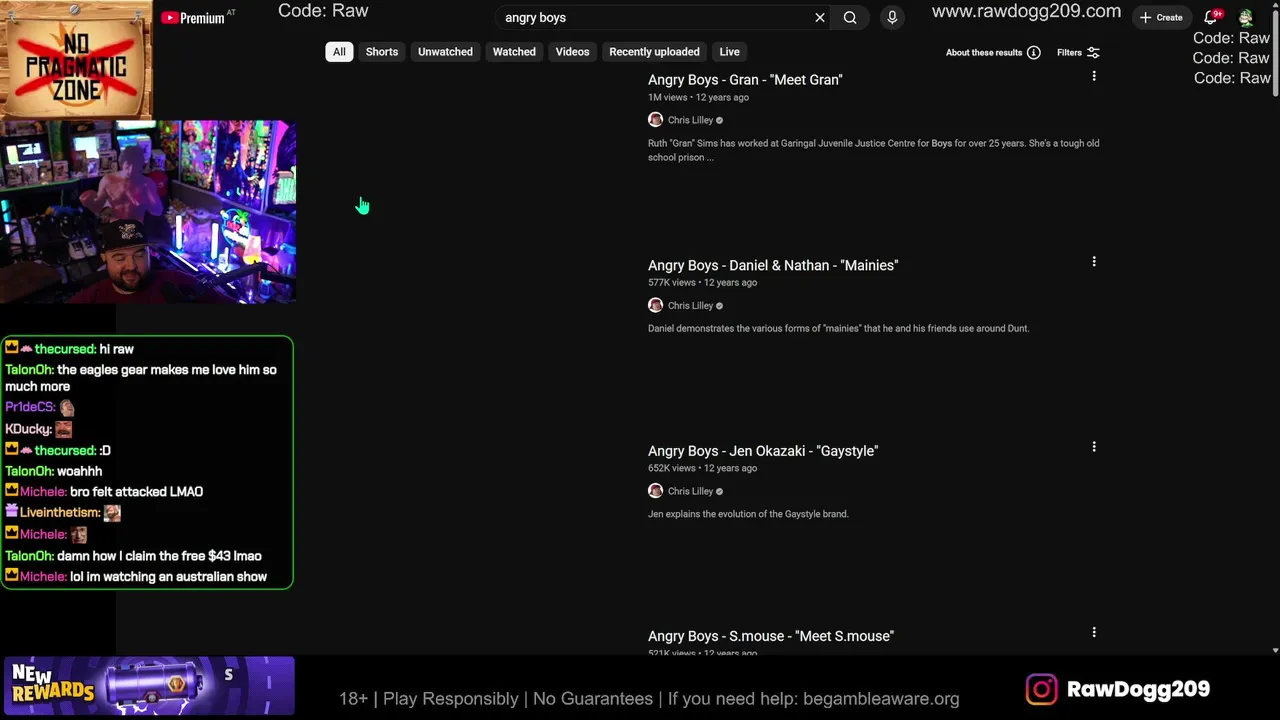Click chat message "damn how I claim the free $43 lmao"
This screenshot has width=1280, height=720.
coord(159,556)
